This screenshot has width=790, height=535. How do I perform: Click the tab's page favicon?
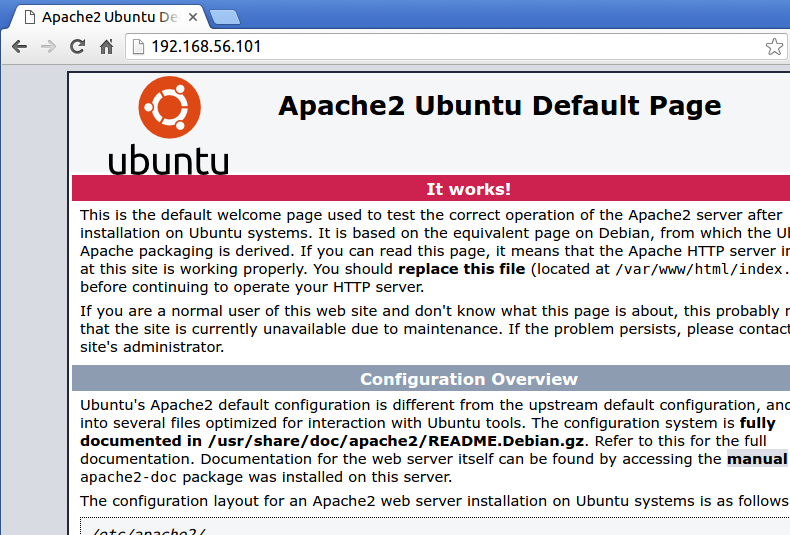pos(30,17)
